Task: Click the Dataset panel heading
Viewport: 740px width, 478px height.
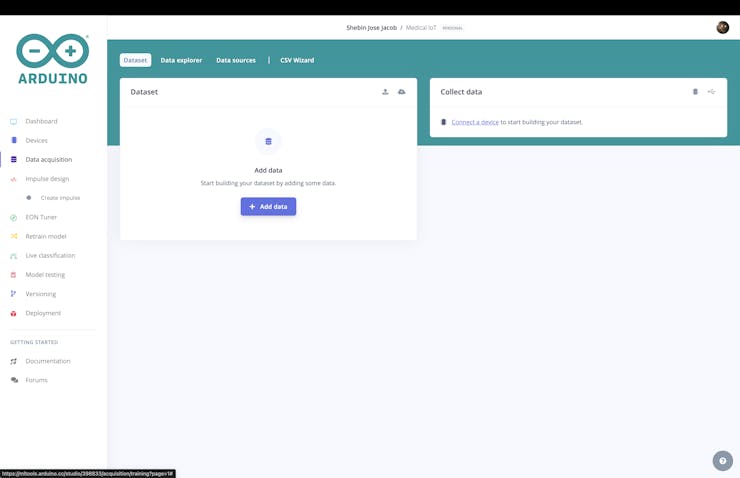Action: (144, 92)
